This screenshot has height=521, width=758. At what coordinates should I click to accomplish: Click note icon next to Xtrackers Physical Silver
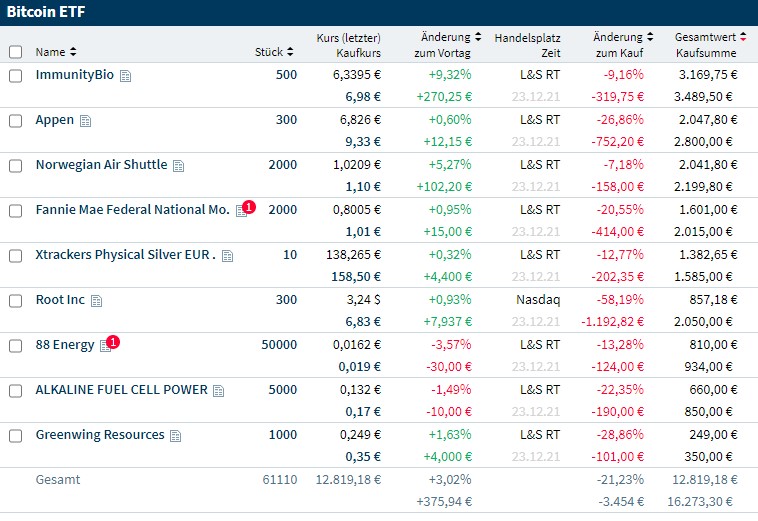(228, 256)
